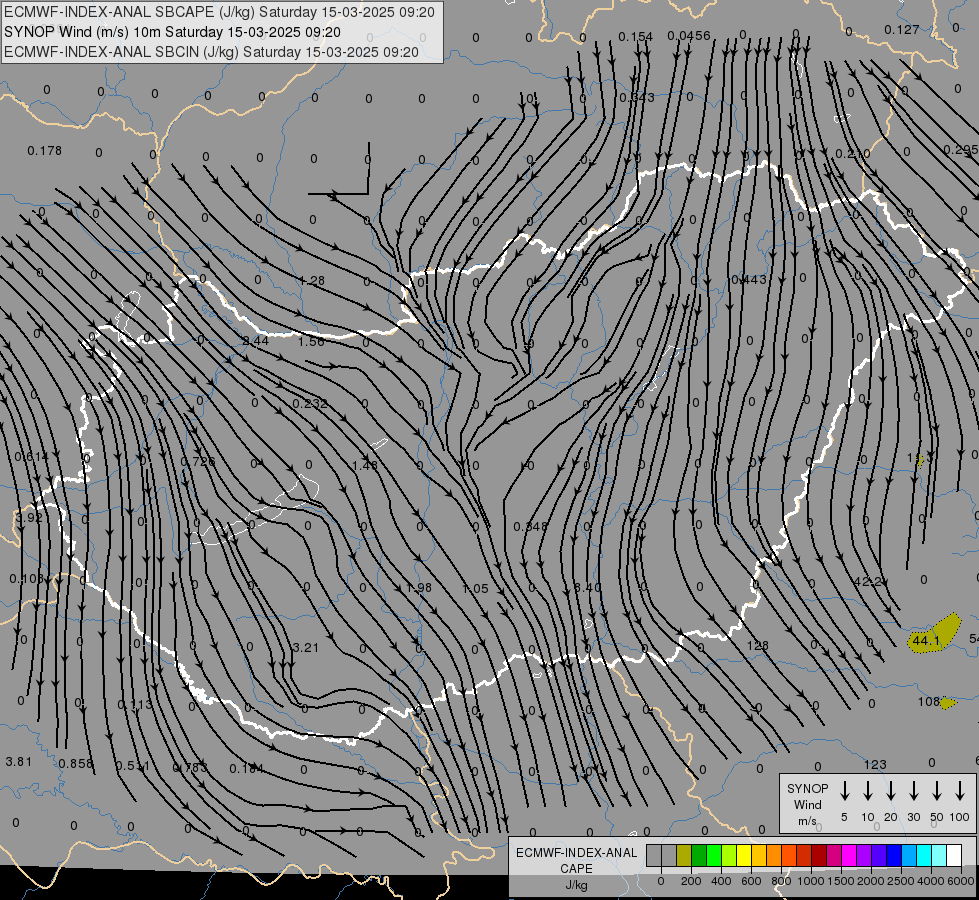Click the 1.98 value on the map

[x=418, y=588]
